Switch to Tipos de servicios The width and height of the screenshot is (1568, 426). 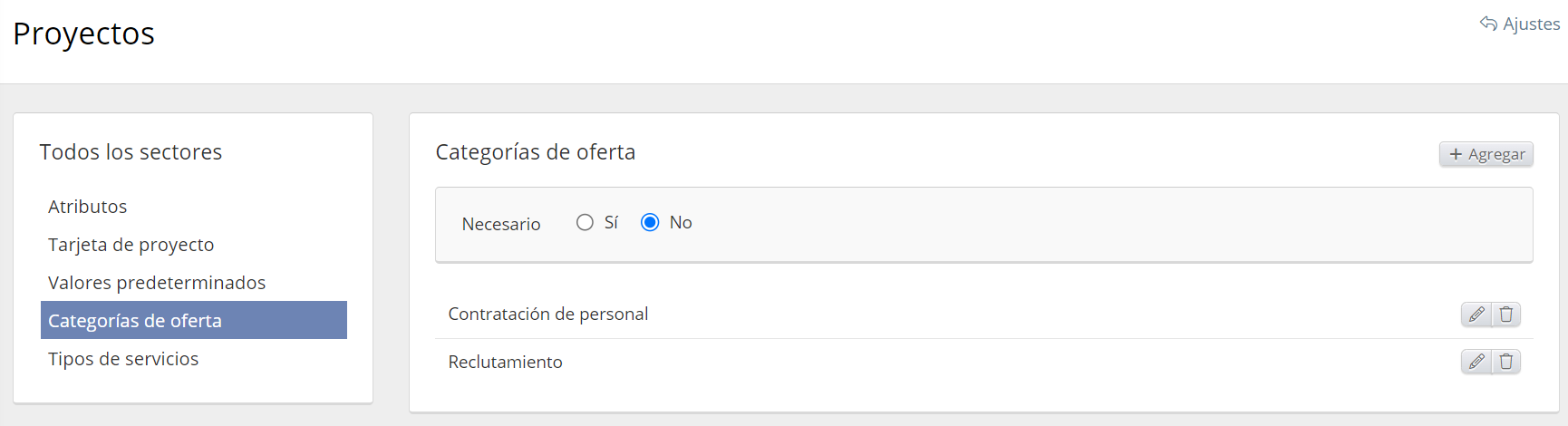coord(123,359)
